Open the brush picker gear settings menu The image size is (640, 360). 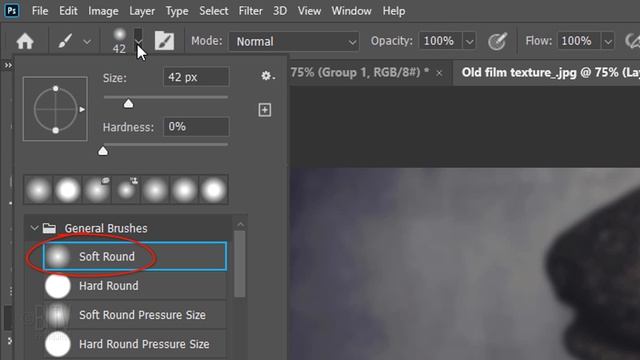(267, 76)
